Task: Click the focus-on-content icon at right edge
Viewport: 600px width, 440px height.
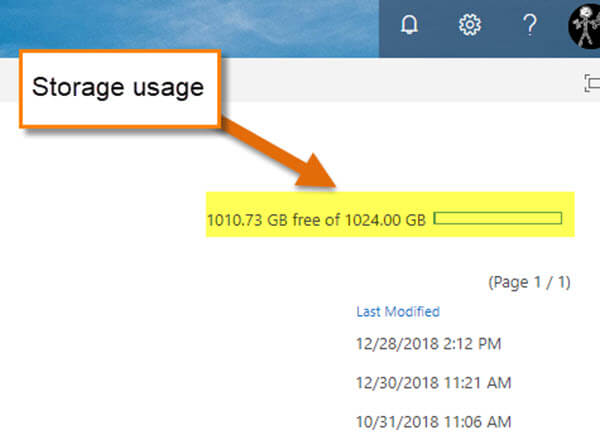Action: click(x=592, y=83)
